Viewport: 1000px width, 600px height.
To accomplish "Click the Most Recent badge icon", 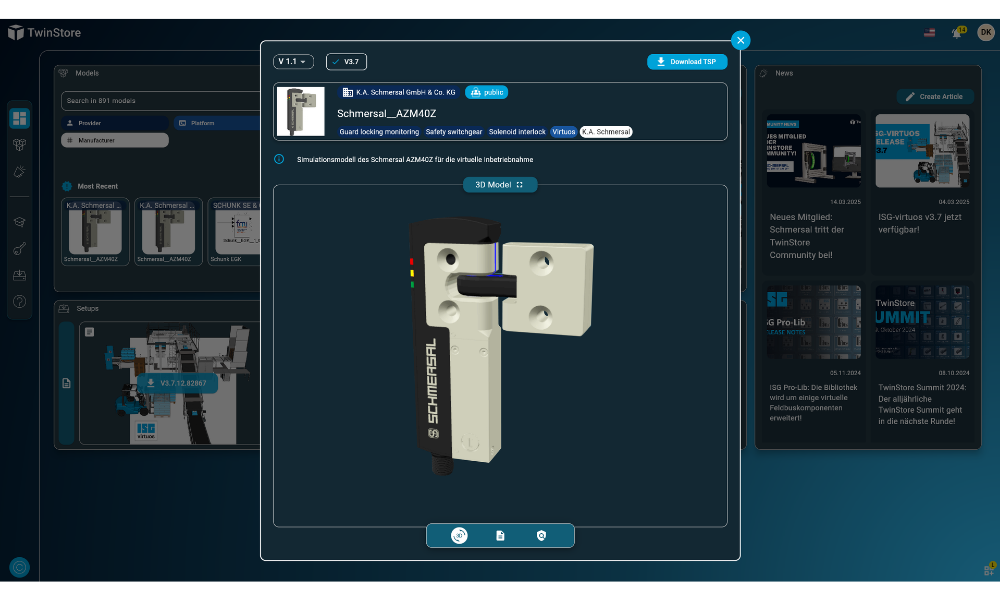I will coord(67,186).
